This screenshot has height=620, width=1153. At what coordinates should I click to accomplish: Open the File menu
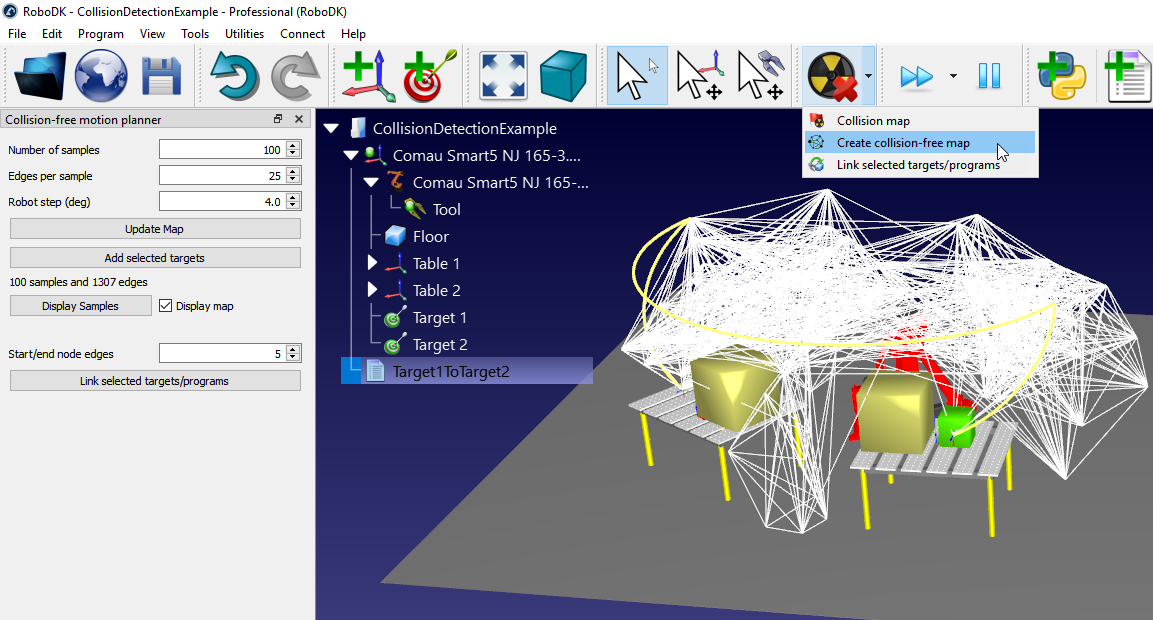coord(17,34)
